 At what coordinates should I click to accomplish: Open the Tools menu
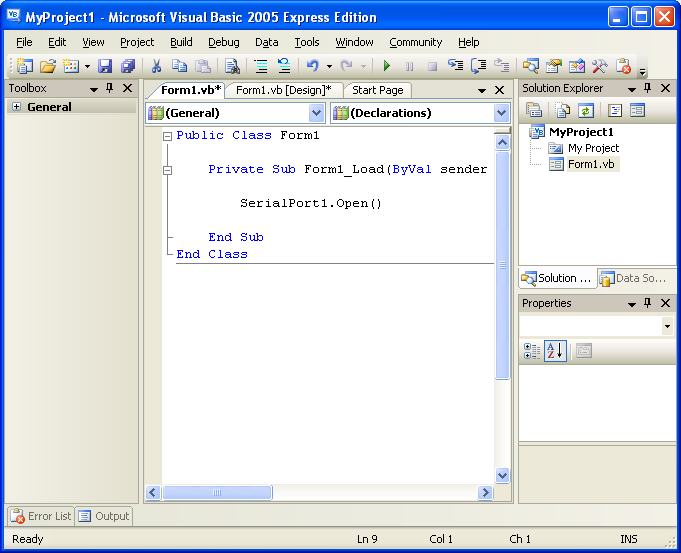click(x=307, y=42)
